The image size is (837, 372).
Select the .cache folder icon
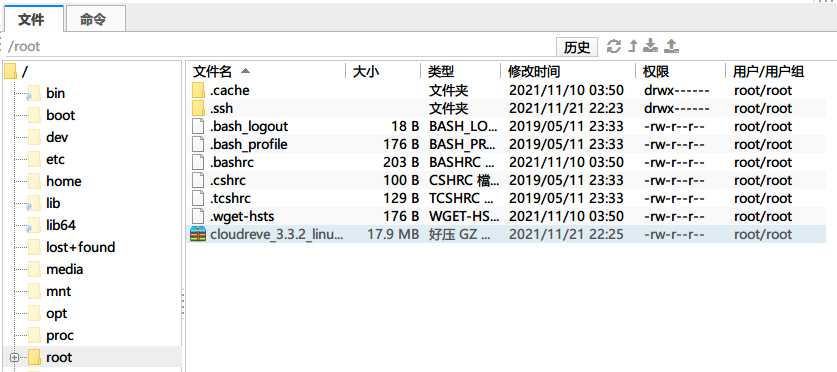point(198,90)
